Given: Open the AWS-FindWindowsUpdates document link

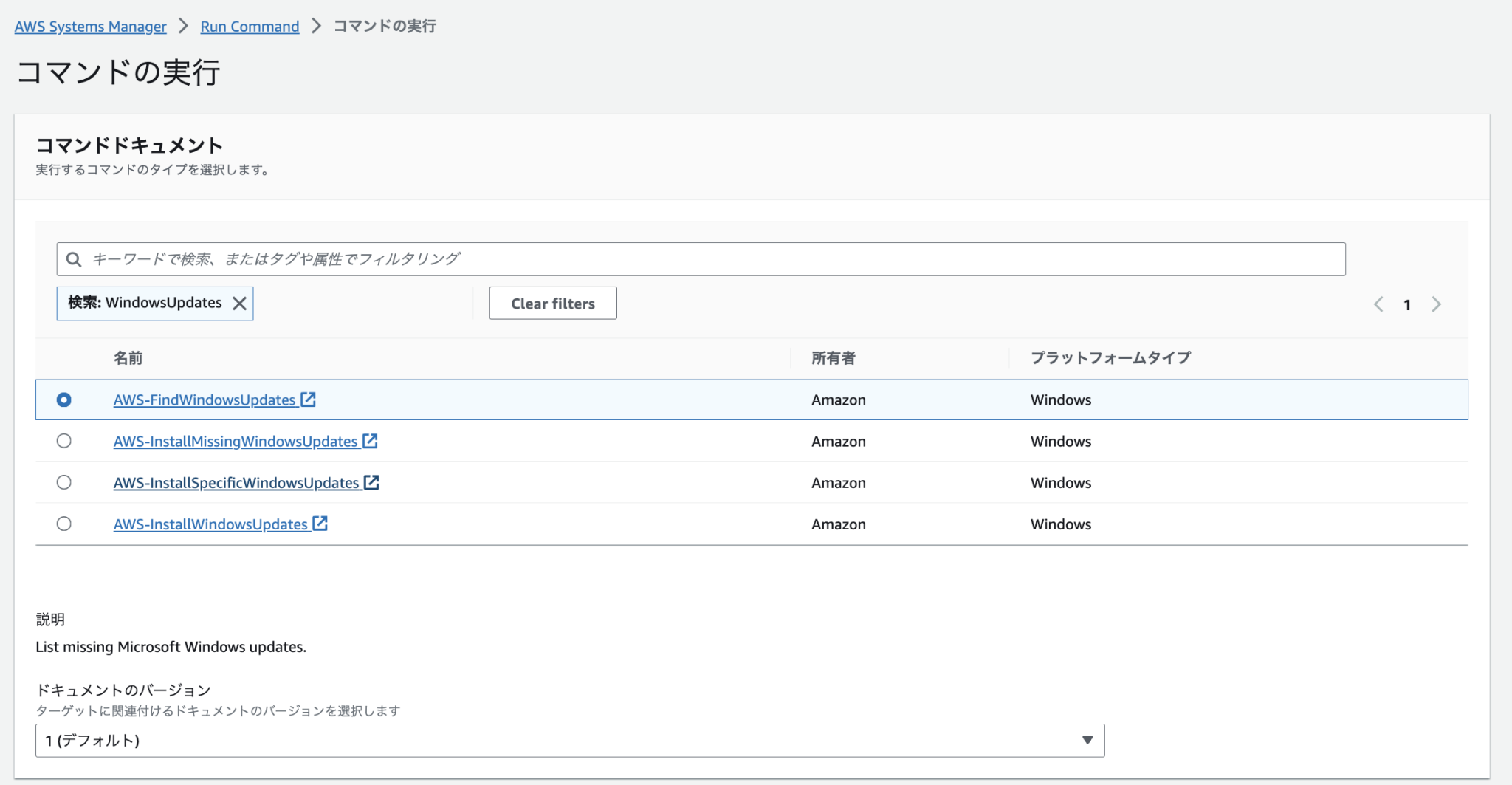Looking at the screenshot, I should pyautogui.click(x=205, y=400).
